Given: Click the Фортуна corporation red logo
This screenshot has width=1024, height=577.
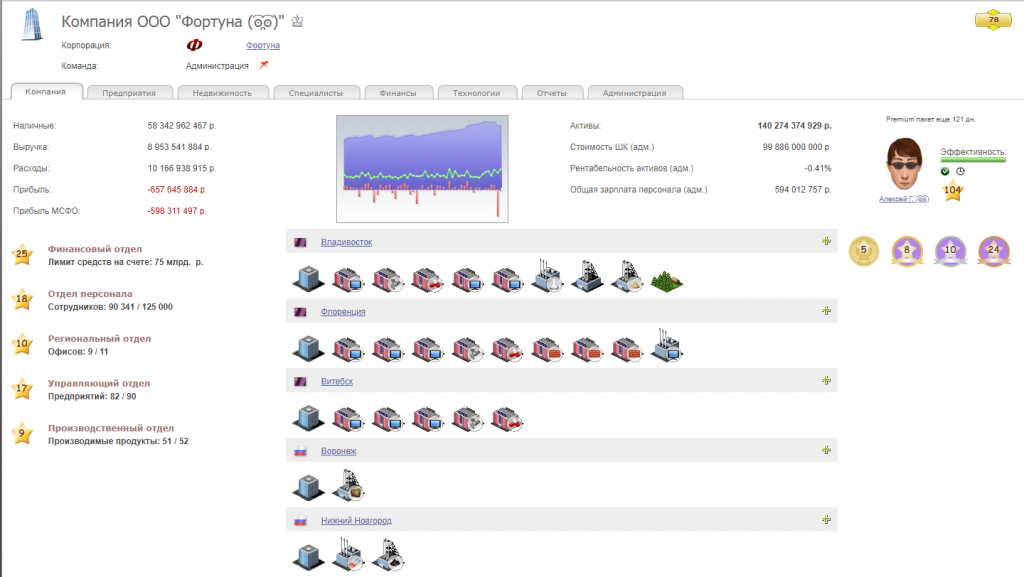Looking at the screenshot, I should 193,45.
